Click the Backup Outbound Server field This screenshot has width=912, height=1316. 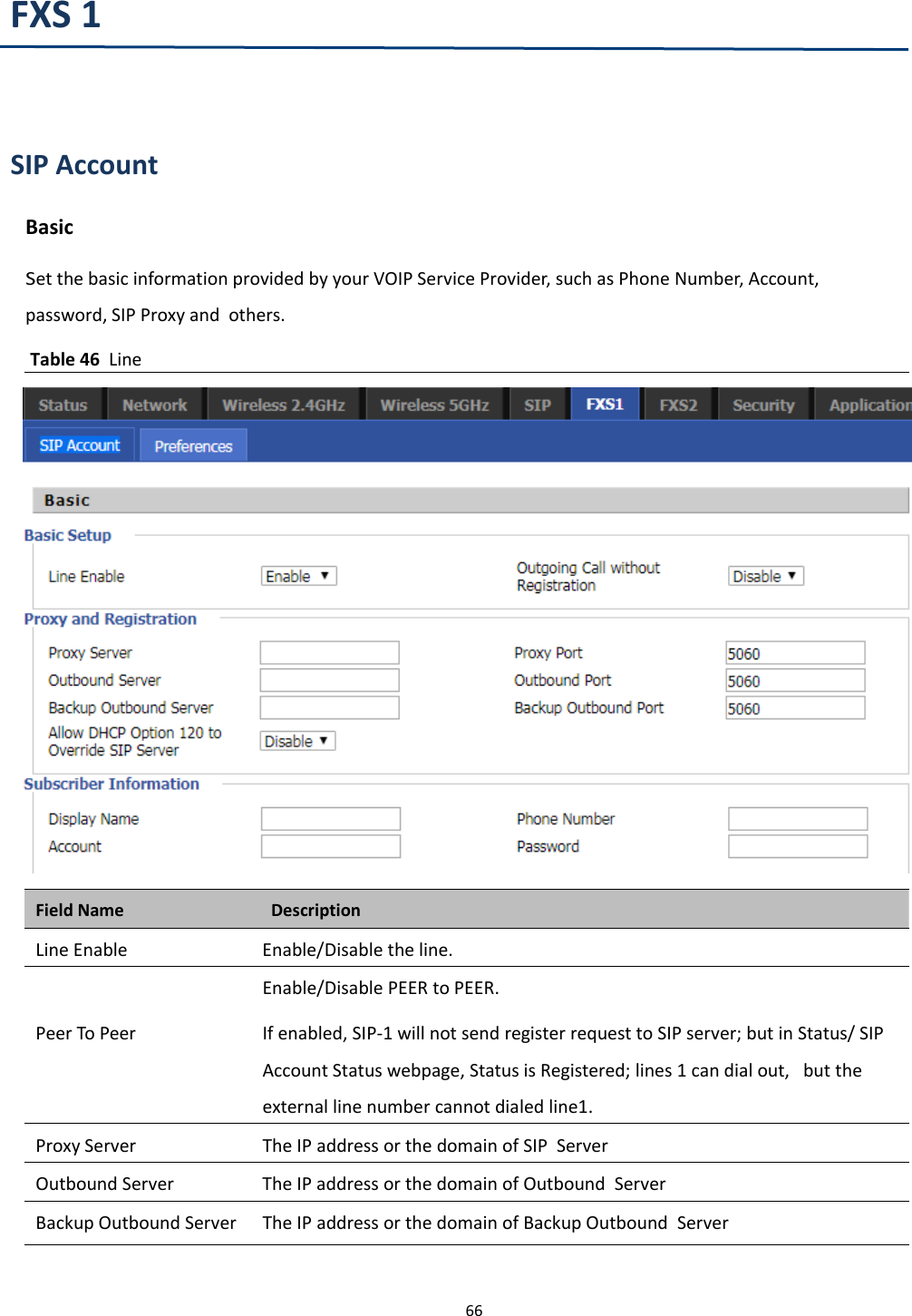(x=328, y=707)
